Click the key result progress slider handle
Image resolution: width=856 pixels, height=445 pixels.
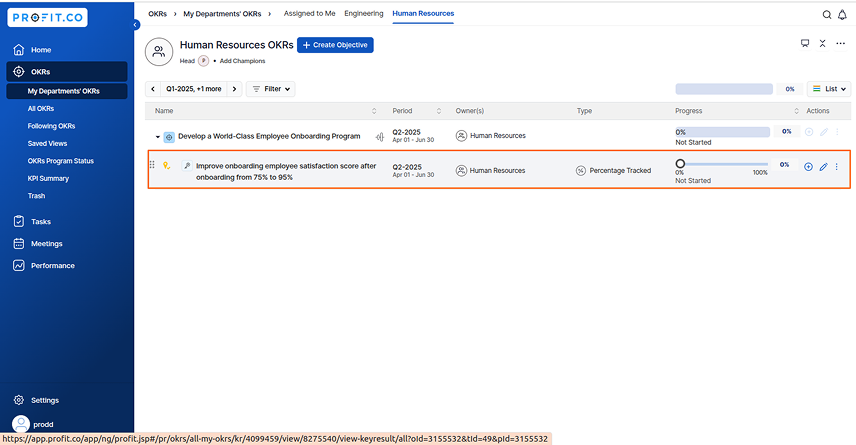pos(680,163)
